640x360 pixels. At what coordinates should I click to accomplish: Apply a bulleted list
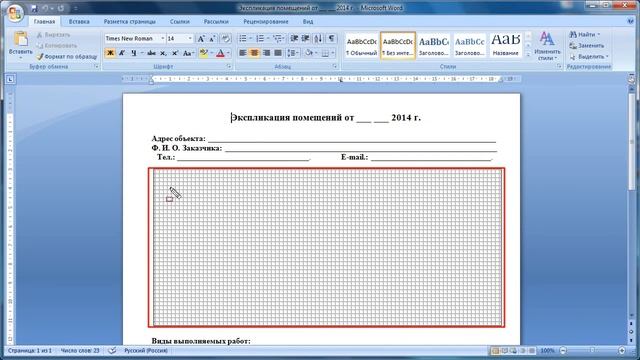(x=243, y=39)
